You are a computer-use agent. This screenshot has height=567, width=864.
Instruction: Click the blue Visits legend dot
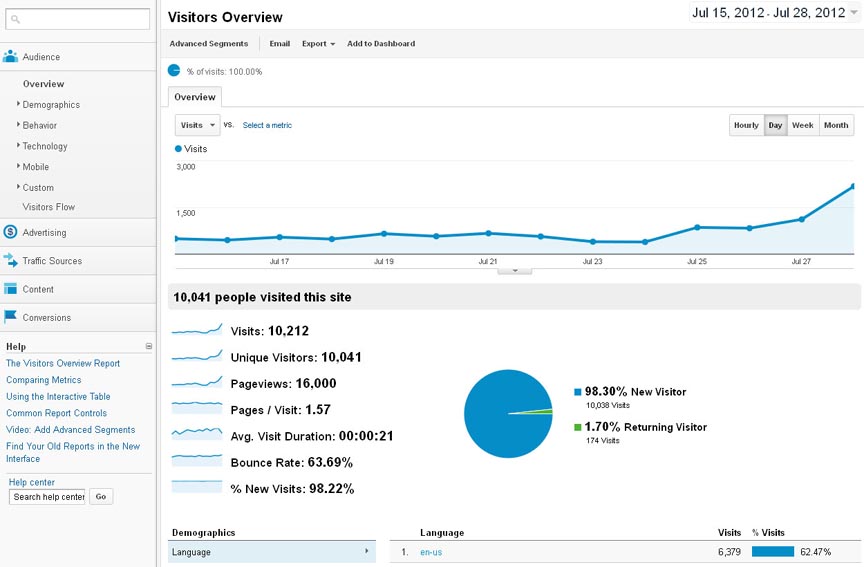tap(178, 148)
